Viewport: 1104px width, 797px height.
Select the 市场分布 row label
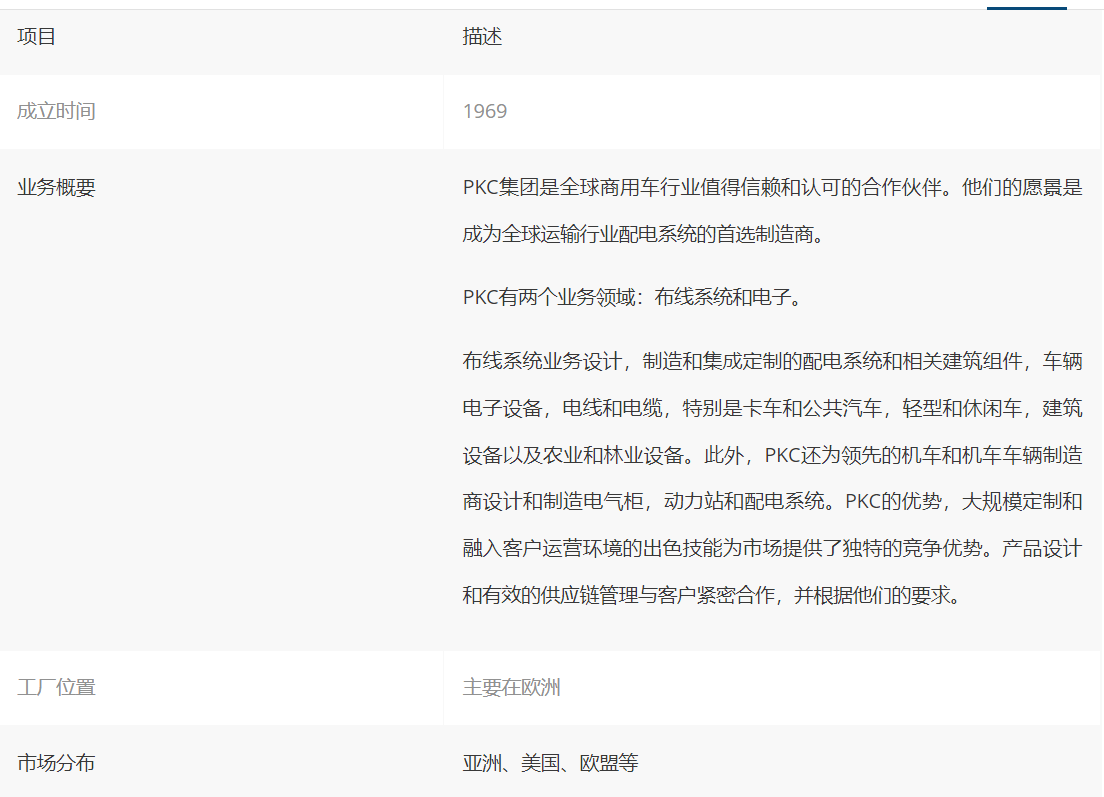pos(56,763)
